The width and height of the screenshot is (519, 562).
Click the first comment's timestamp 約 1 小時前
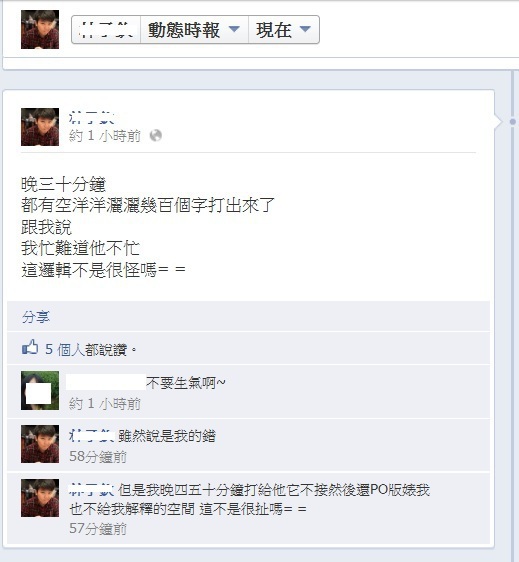(x=105, y=404)
